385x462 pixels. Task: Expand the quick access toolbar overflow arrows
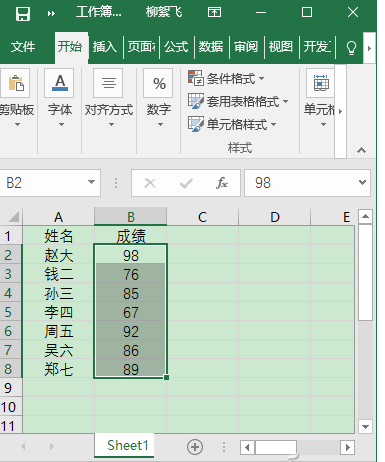pos(51,14)
